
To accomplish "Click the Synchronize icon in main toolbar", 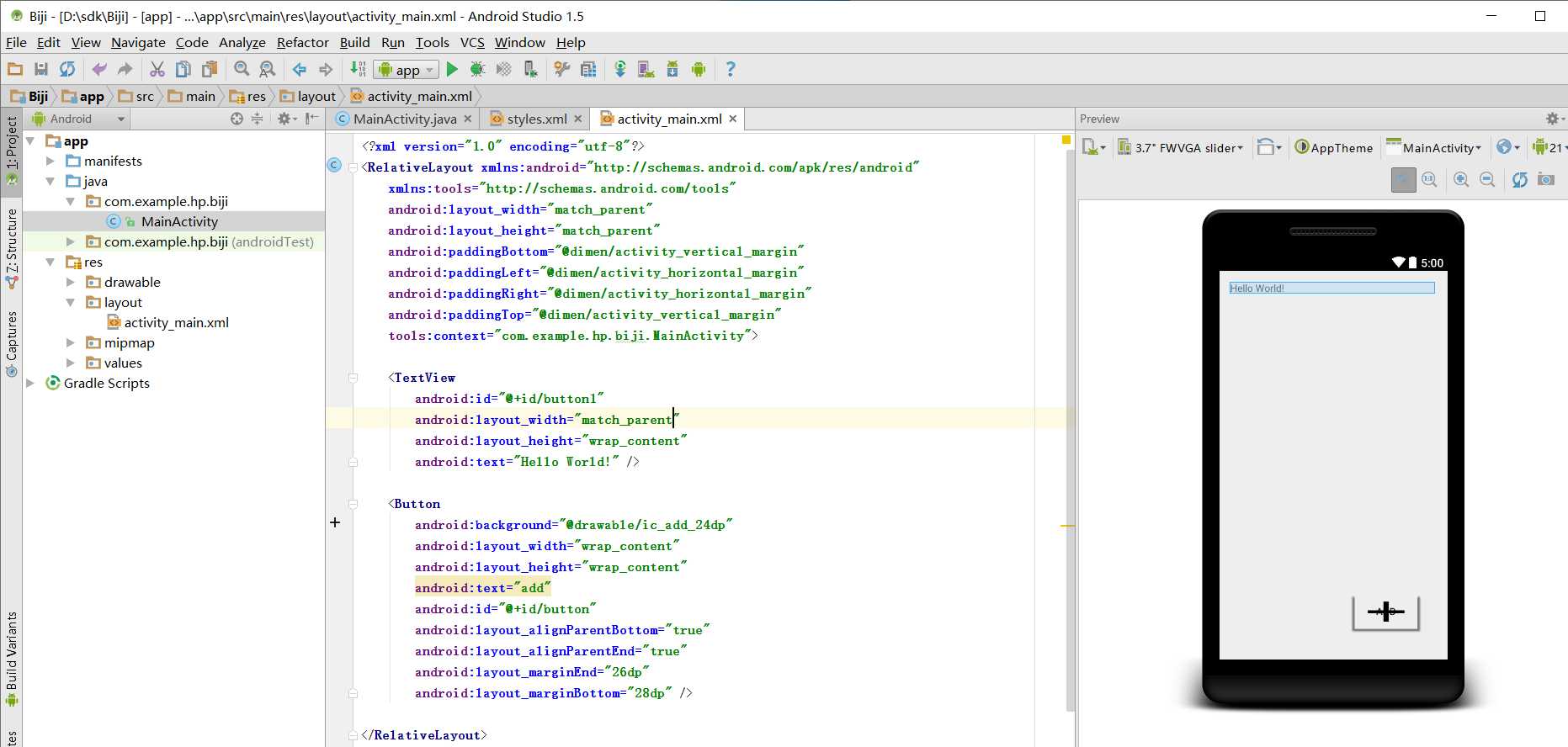I will click(66, 70).
